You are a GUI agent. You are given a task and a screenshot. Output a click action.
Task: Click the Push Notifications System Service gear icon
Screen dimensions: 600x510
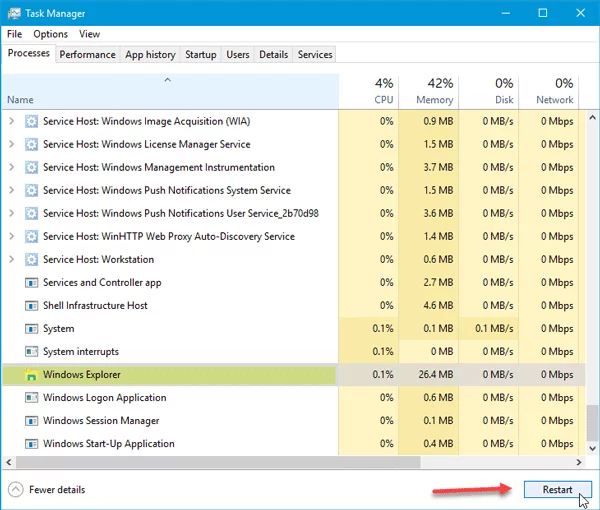[x=31, y=190]
